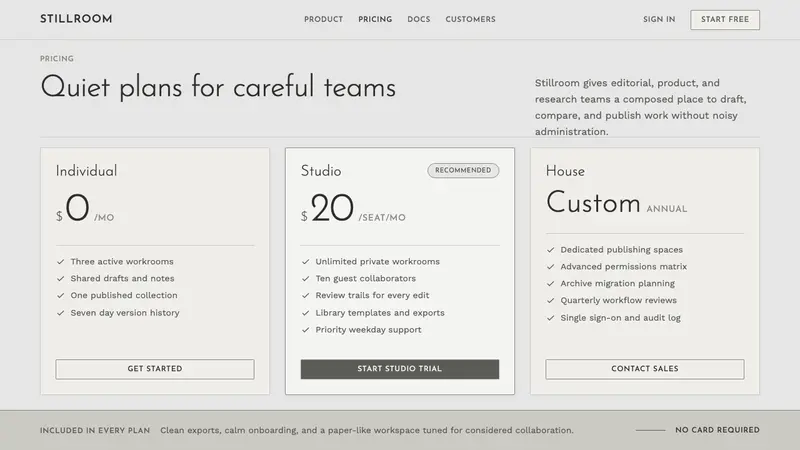Image resolution: width=800 pixels, height=450 pixels.
Task: Click the Studio plan title
Action: (x=321, y=171)
